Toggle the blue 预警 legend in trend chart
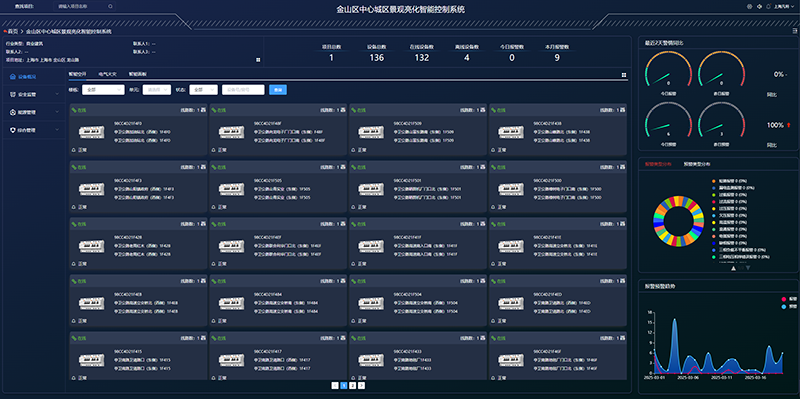This screenshot has height=399, width=800. click(788, 307)
